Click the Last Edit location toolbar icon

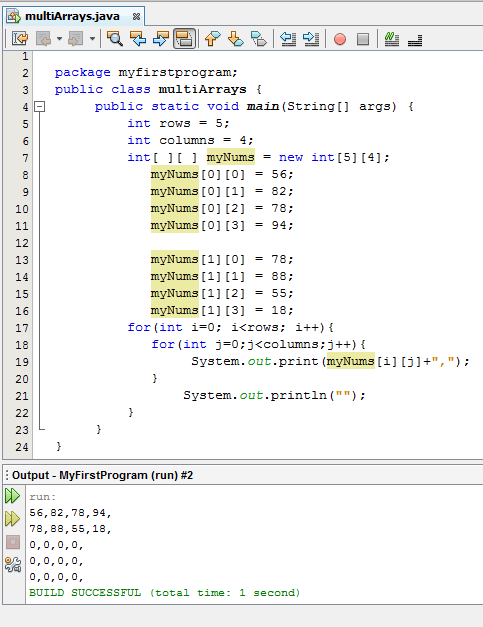[20, 39]
